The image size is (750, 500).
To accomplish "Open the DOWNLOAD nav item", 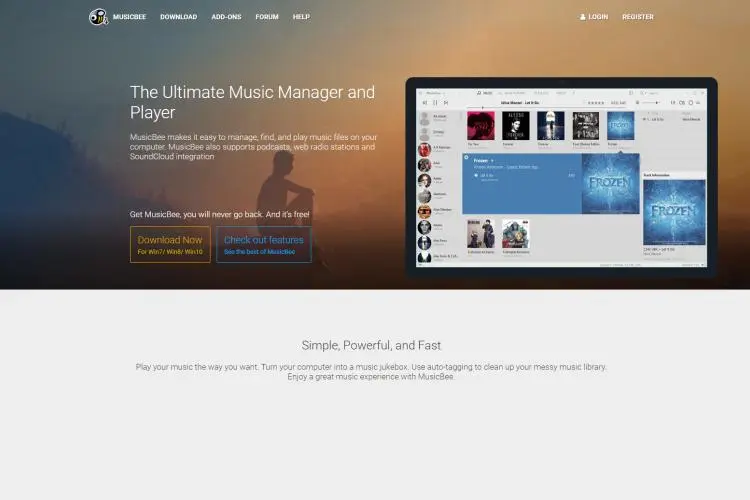I will [x=178, y=17].
